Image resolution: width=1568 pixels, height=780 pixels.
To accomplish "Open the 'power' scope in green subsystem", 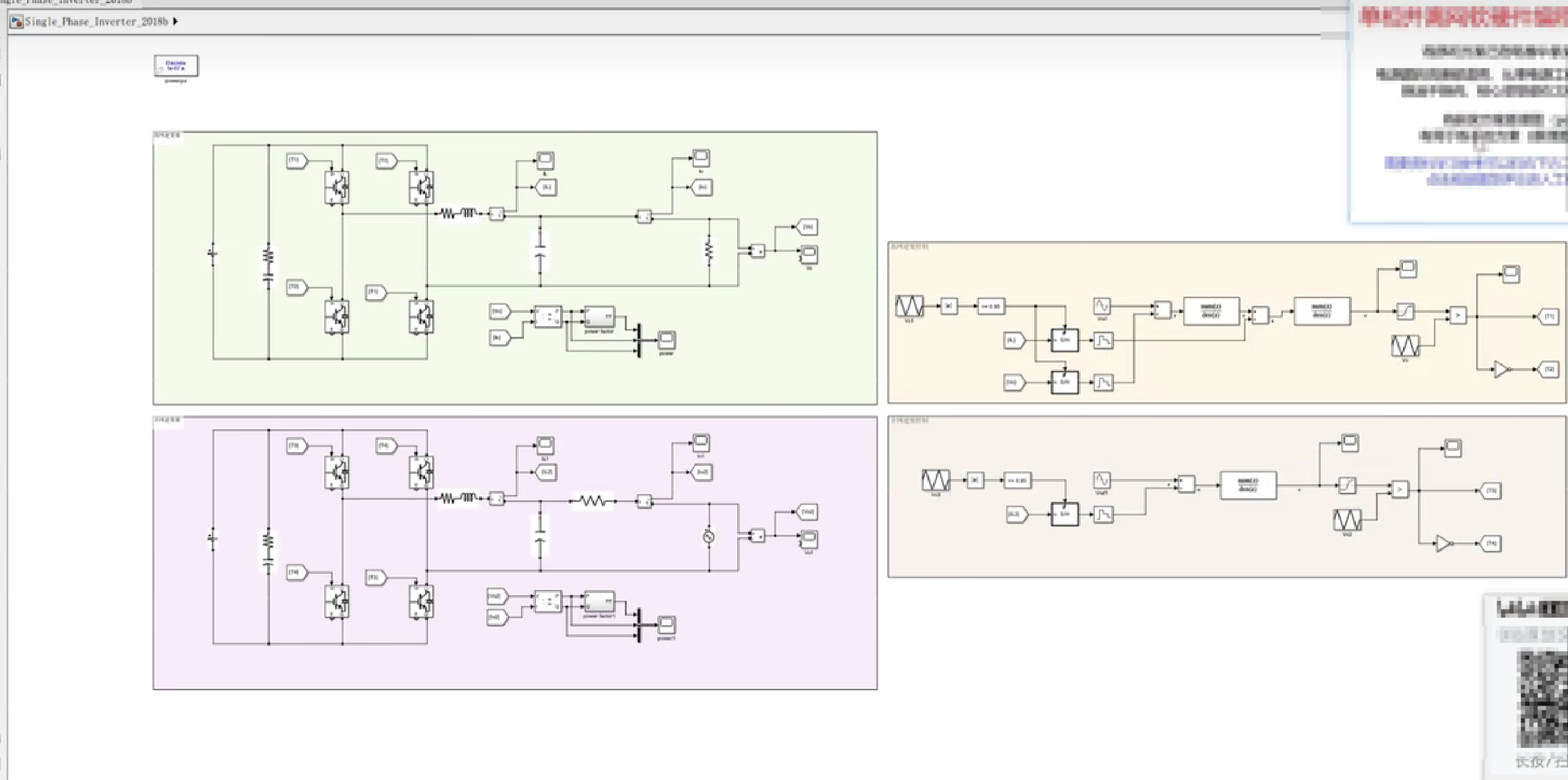I will [666, 340].
